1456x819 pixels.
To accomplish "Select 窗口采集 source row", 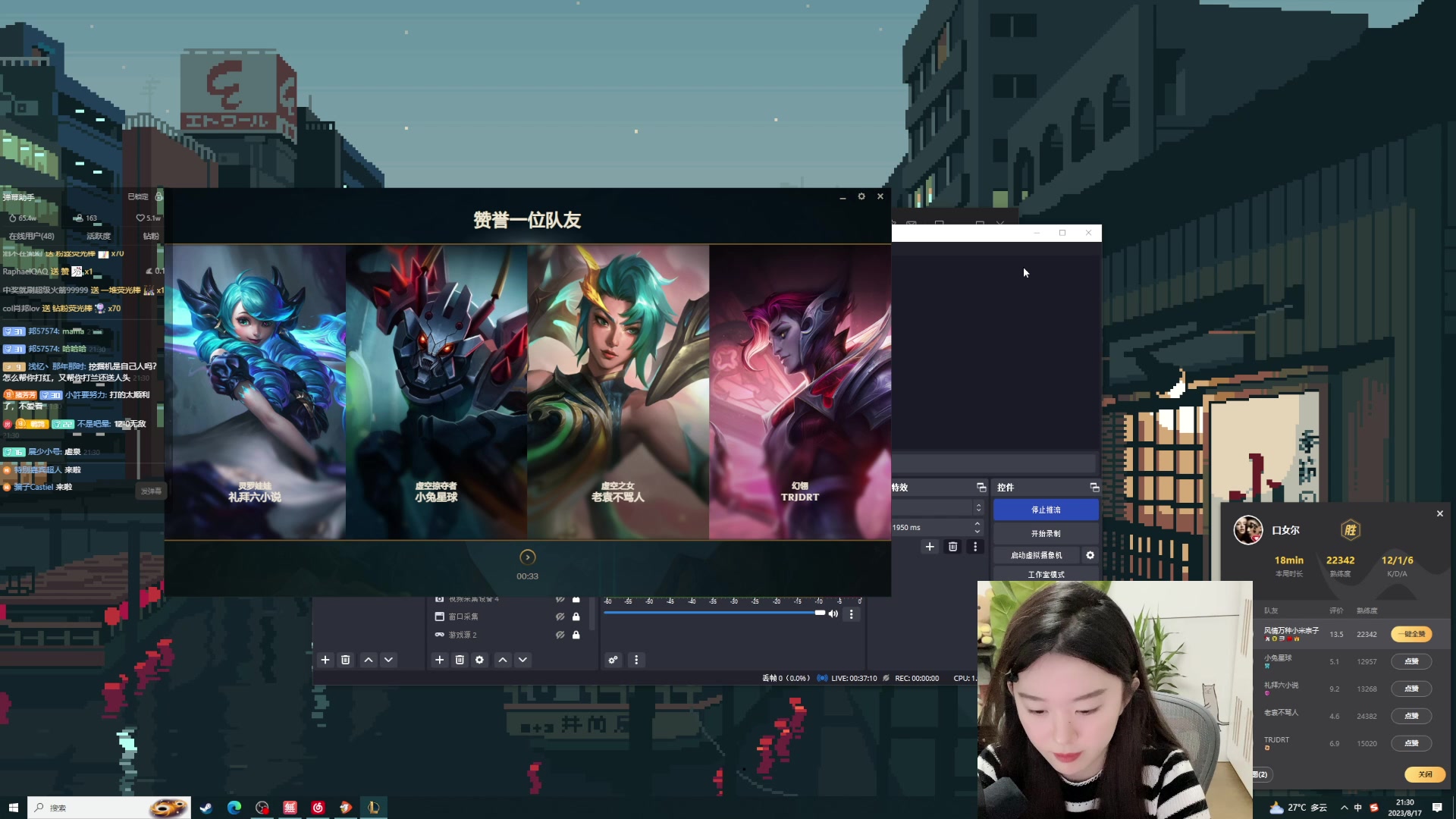I will click(508, 617).
